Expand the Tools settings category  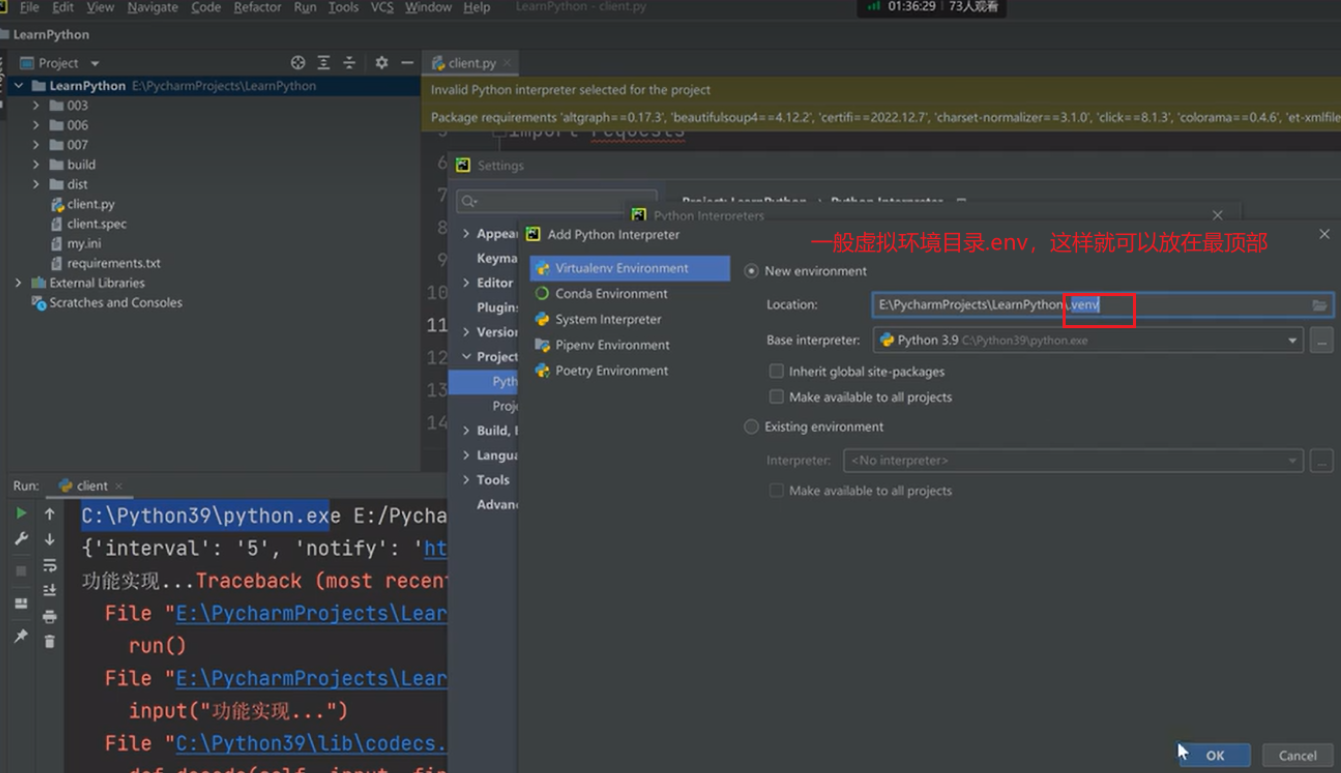(x=467, y=480)
